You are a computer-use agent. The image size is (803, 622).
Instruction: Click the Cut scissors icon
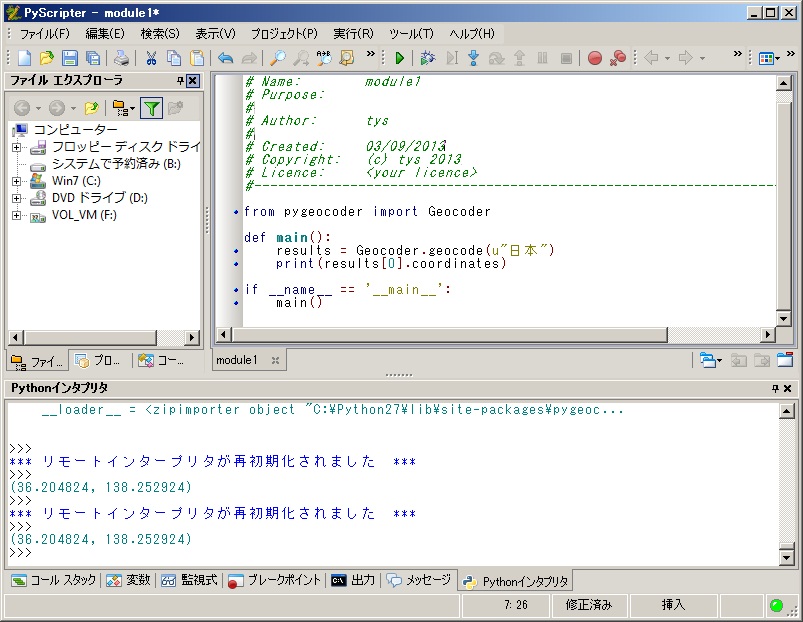pos(151,58)
